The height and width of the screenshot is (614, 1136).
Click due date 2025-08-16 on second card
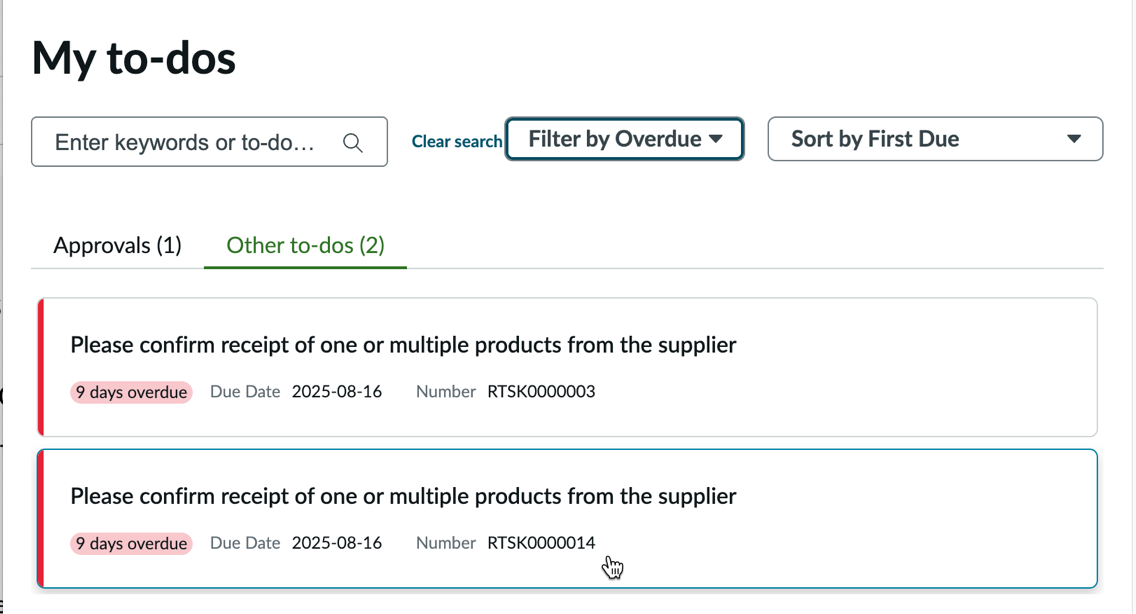click(337, 543)
